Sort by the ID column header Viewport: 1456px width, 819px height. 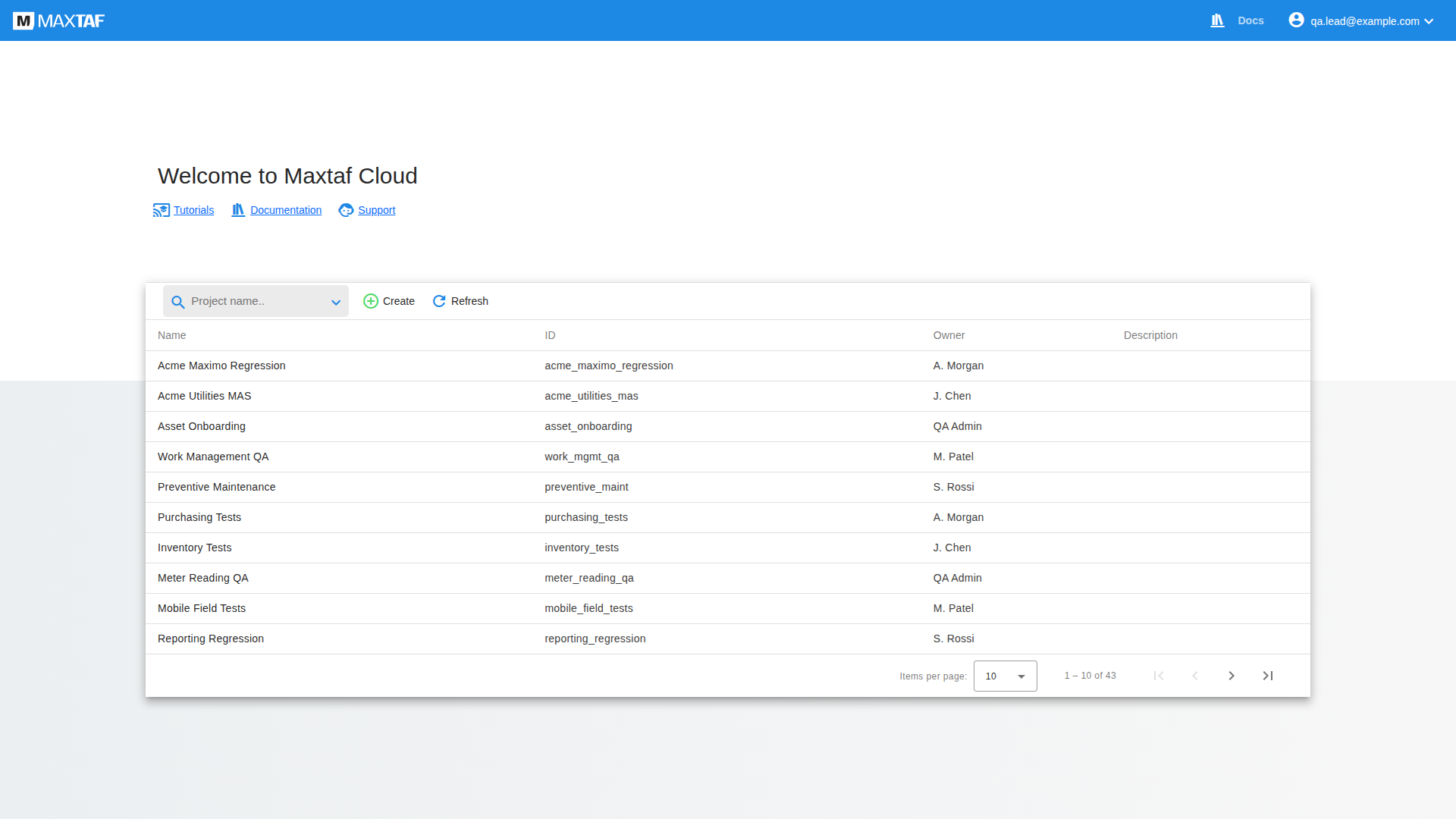(550, 335)
